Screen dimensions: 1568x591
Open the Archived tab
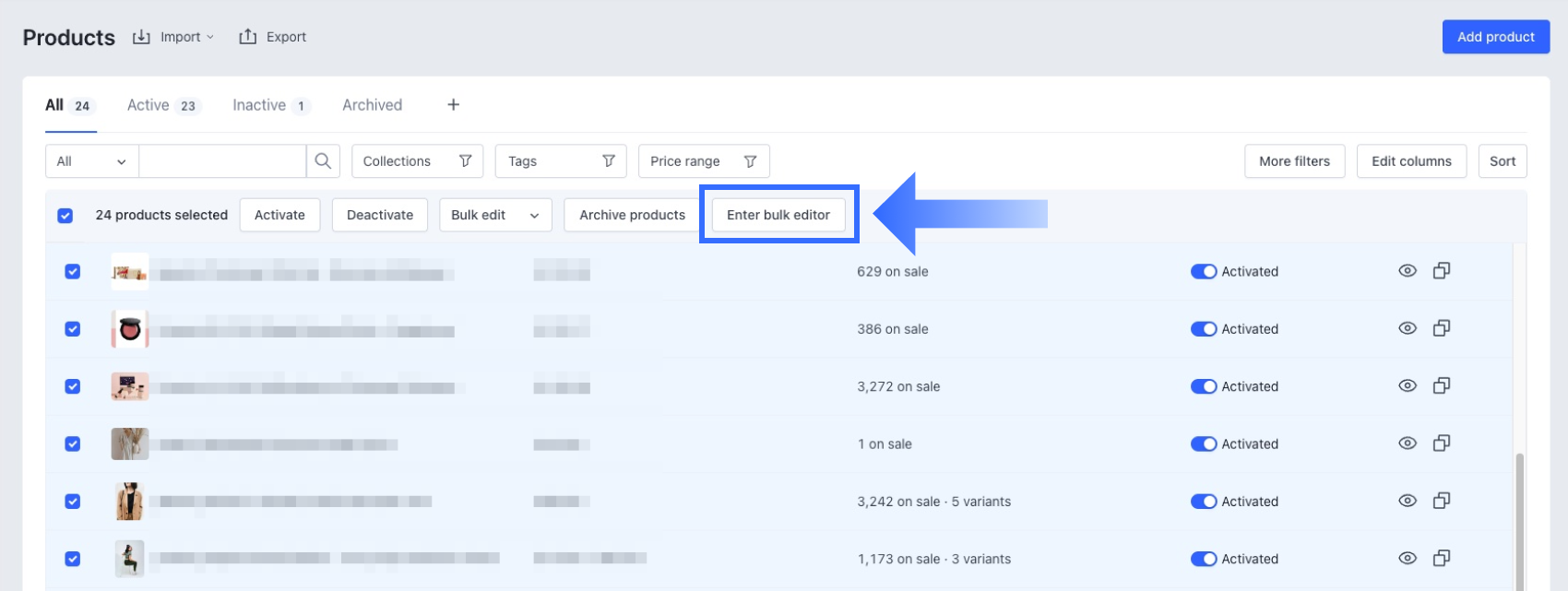(372, 105)
